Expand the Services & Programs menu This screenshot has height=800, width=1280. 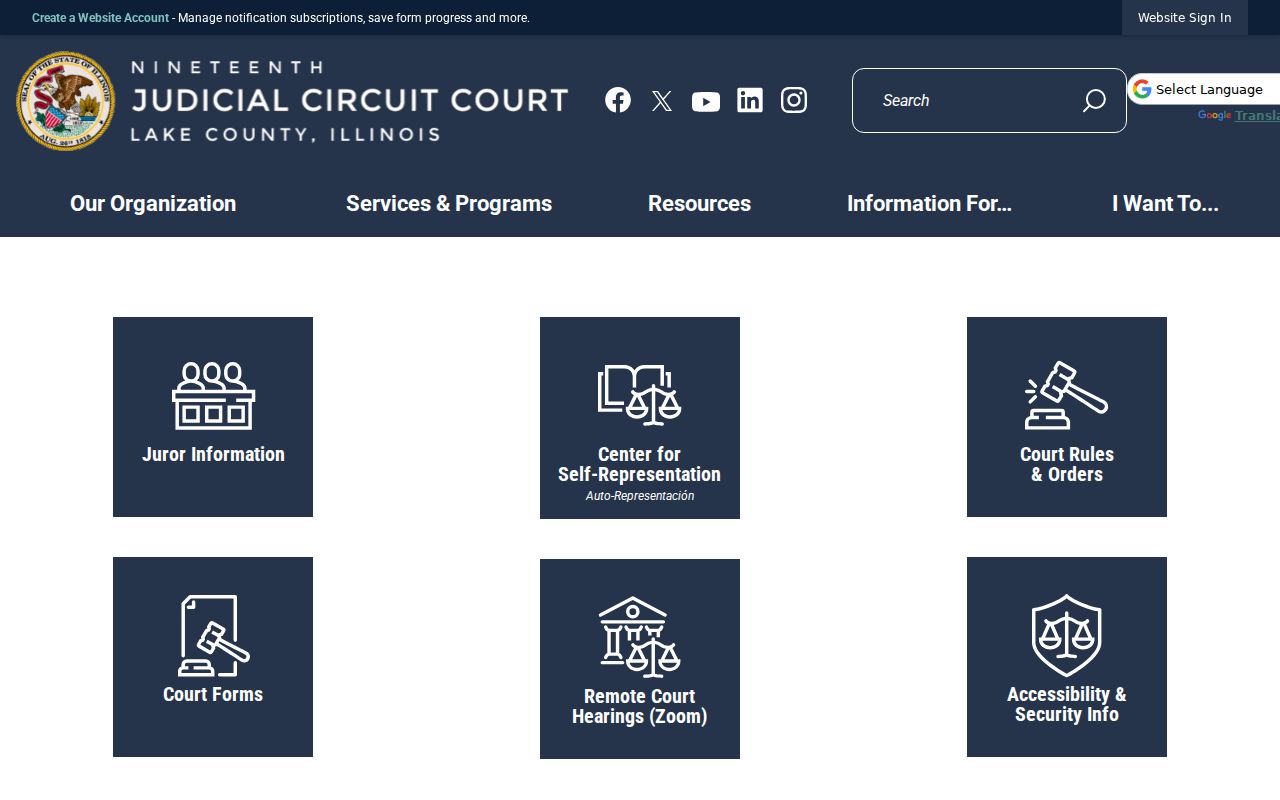tap(449, 203)
